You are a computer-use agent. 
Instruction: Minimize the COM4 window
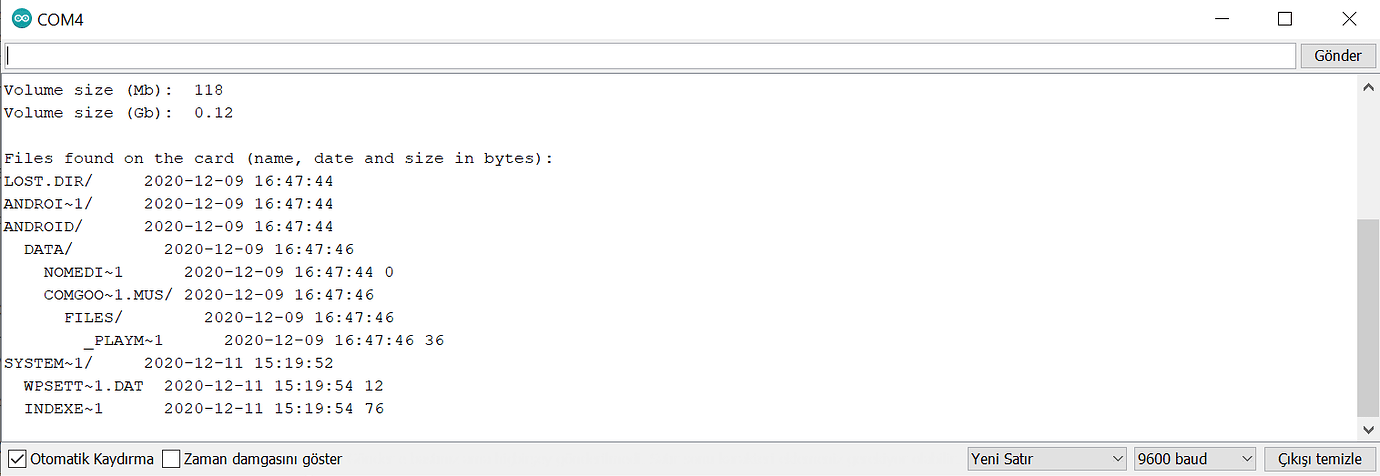[x=1221, y=19]
